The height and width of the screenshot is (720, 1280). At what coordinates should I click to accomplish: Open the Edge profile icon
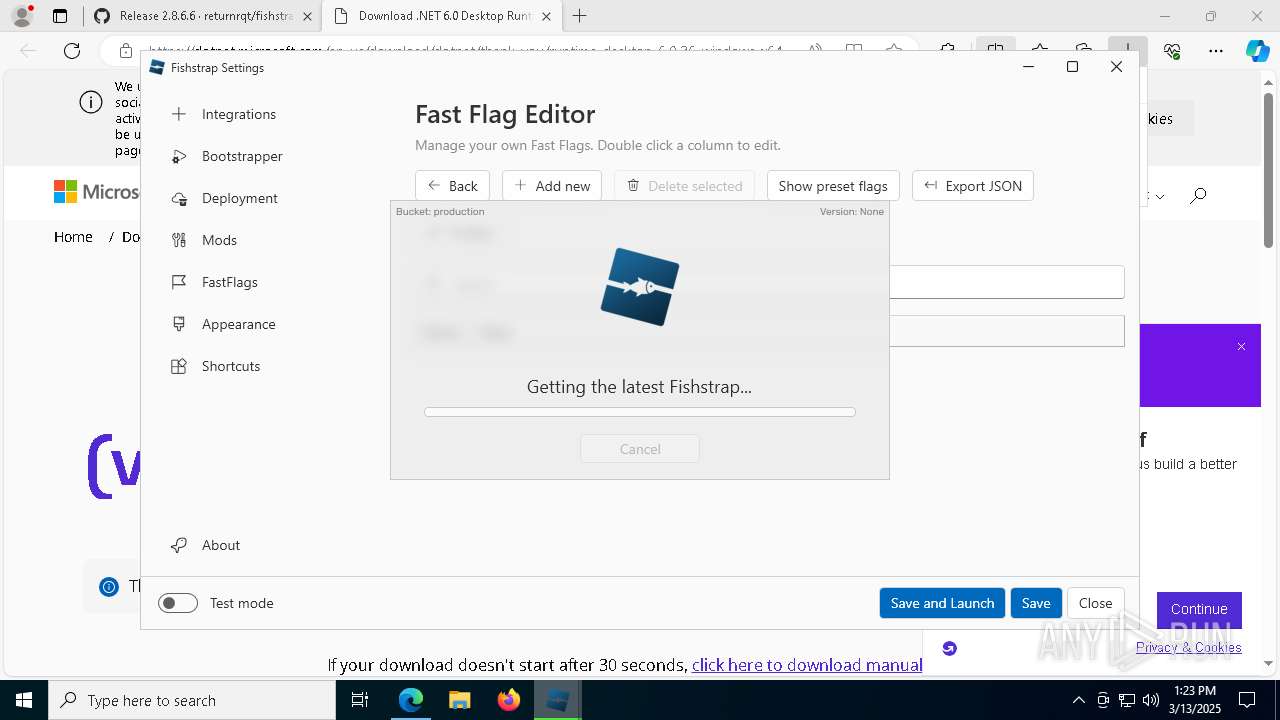tap(22, 16)
